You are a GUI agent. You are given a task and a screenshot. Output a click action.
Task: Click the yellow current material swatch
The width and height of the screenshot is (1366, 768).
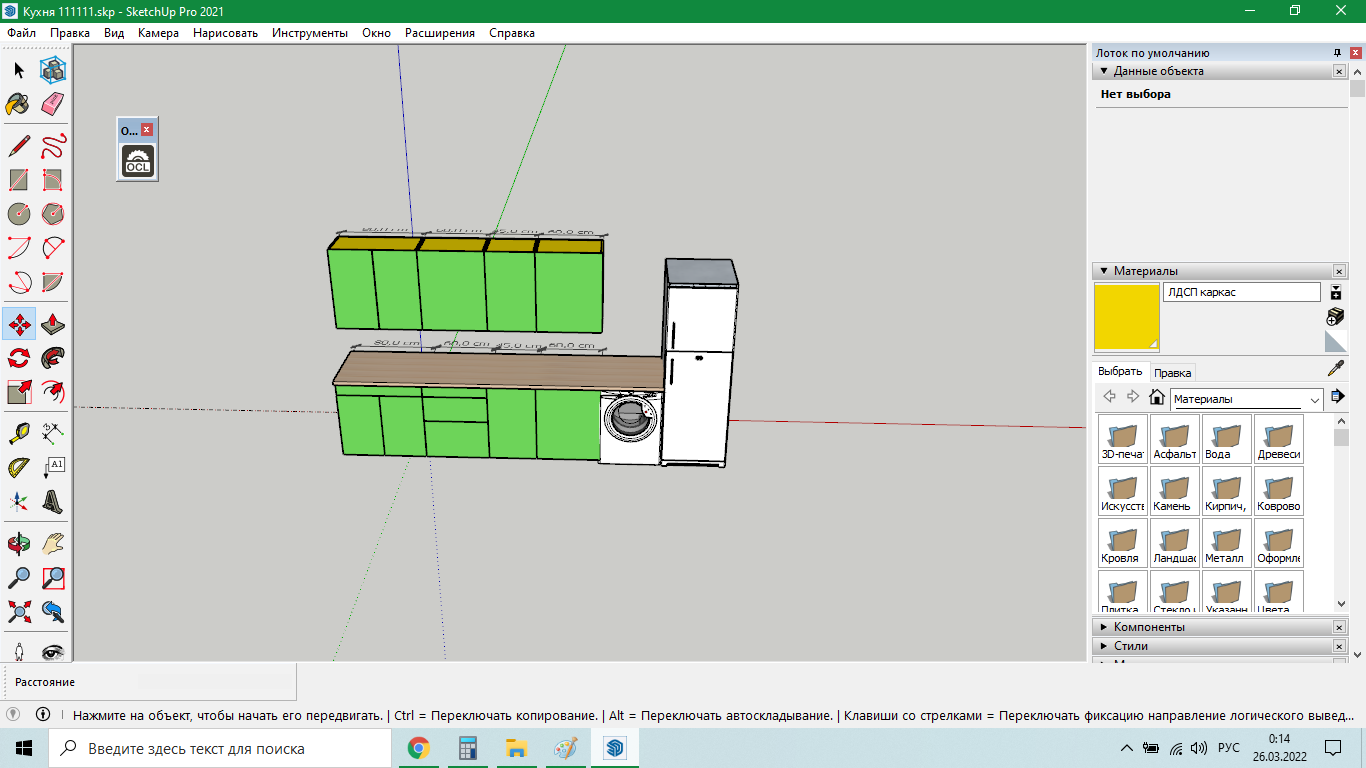point(1127,317)
